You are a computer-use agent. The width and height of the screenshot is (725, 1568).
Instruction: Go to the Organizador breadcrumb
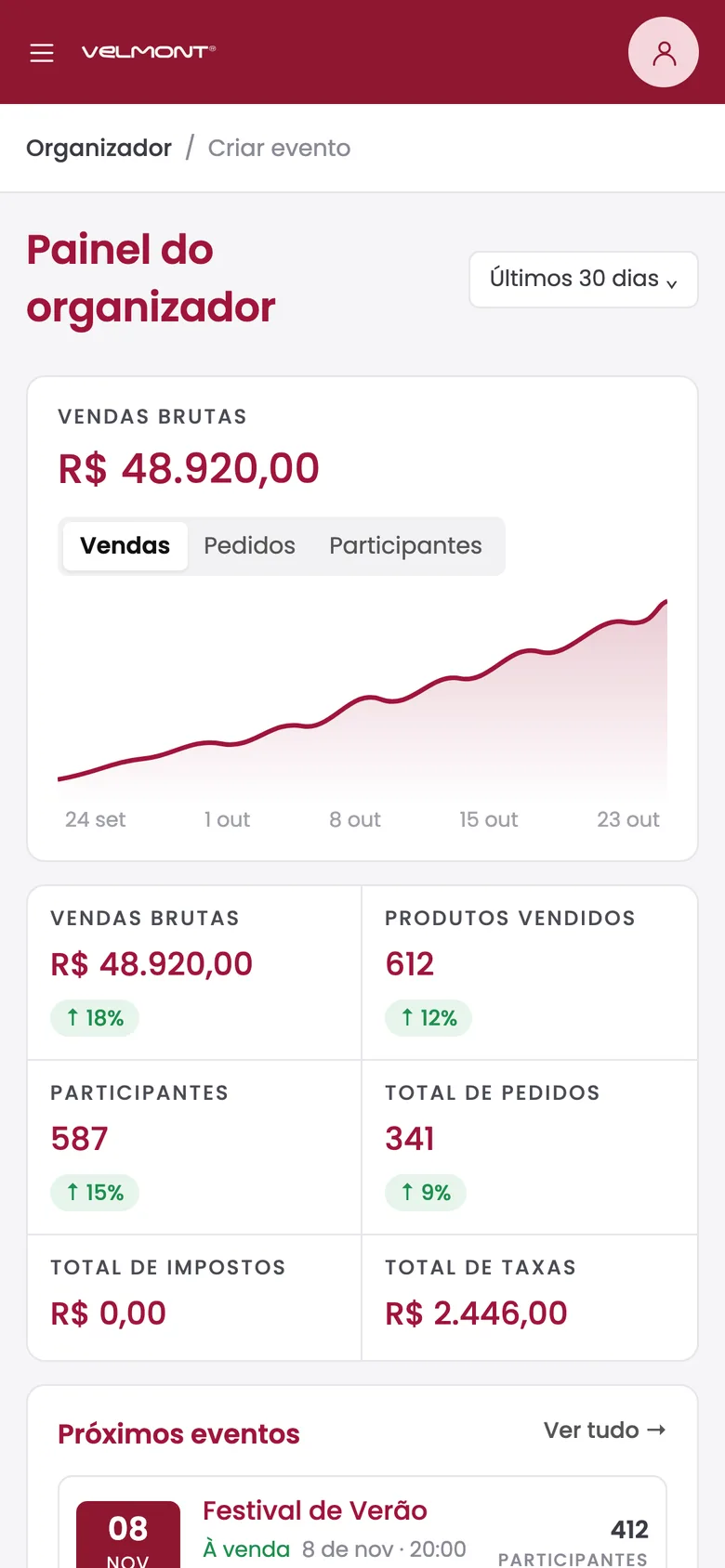click(99, 149)
